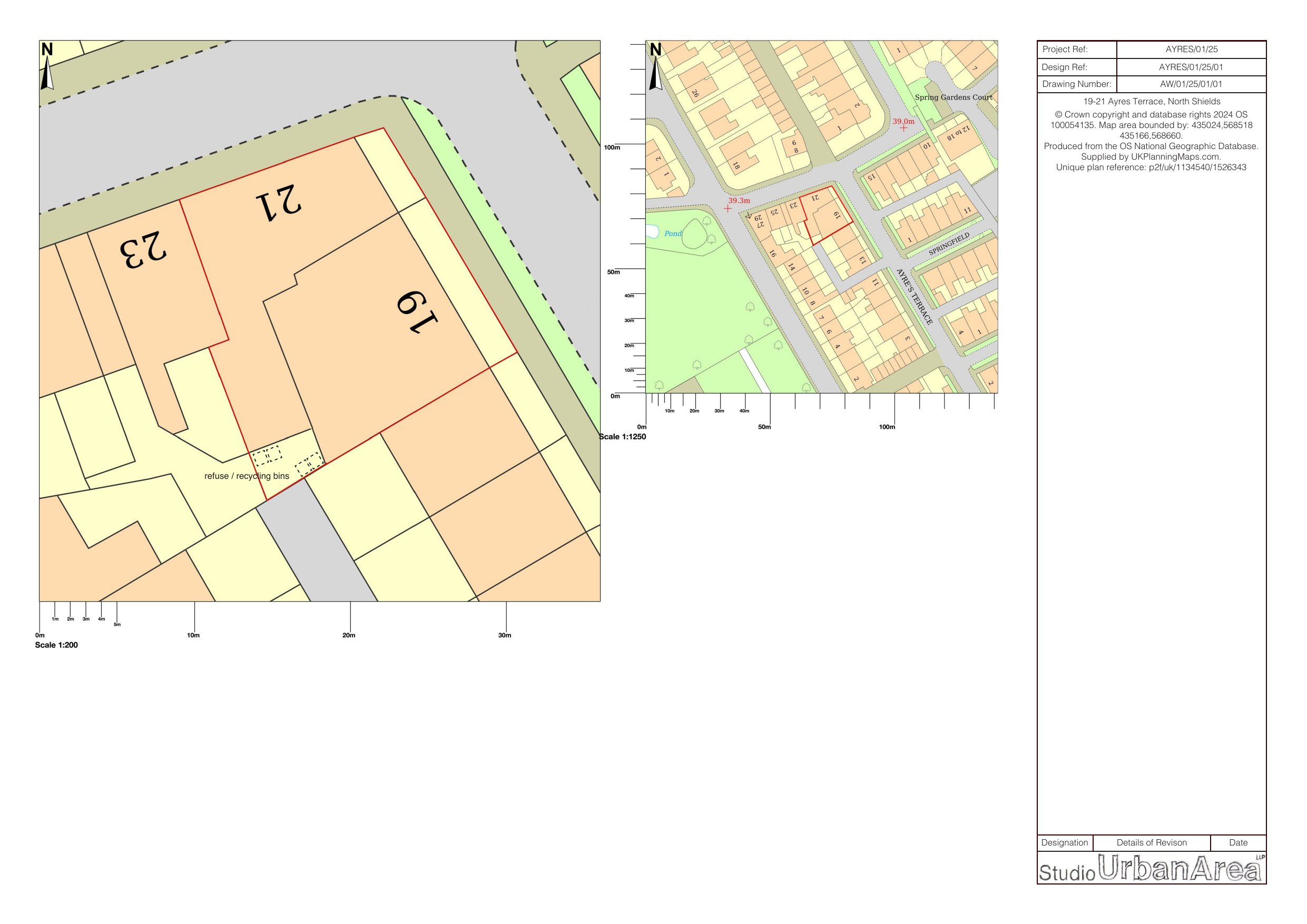Viewport: 1307px width, 924px height.
Task: Click the 39.0m spot height cross marker
Action: click(x=904, y=128)
